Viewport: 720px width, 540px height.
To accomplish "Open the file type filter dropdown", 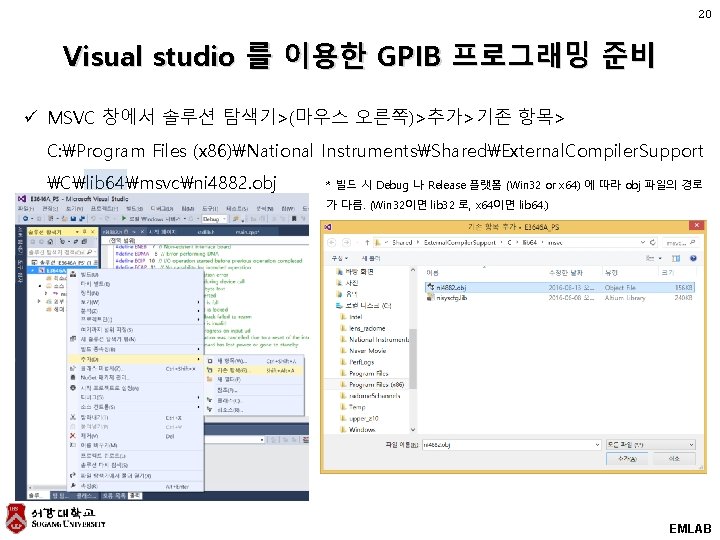I will click(651, 444).
